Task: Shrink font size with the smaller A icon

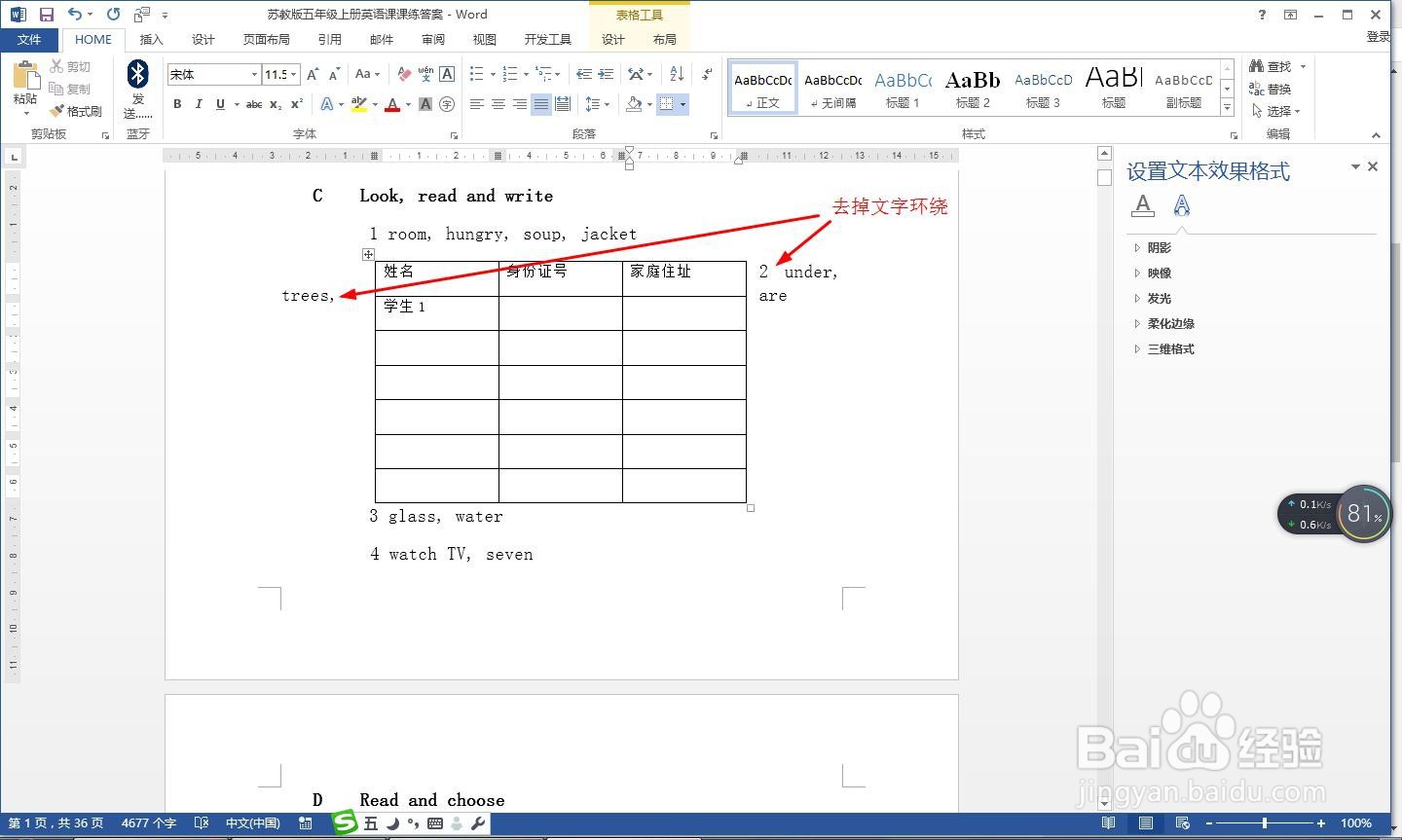Action: point(334,74)
